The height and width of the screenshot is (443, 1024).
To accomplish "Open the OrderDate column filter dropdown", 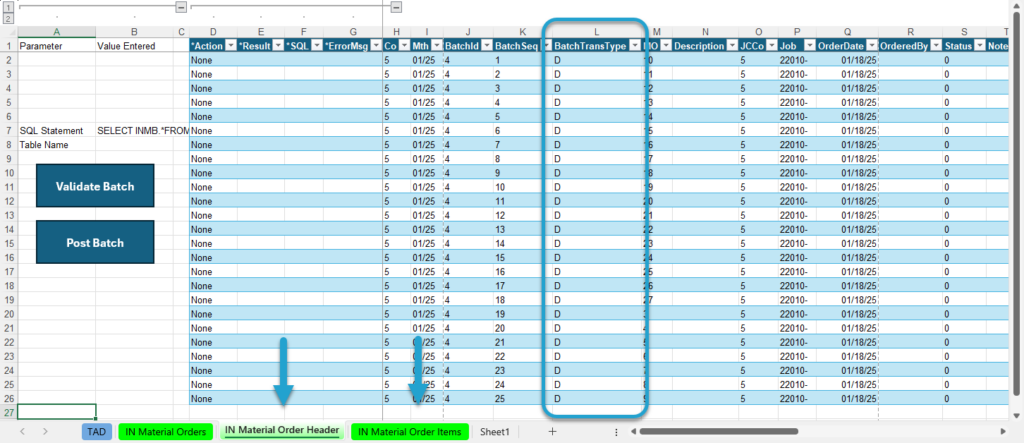I will click(871, 46).
